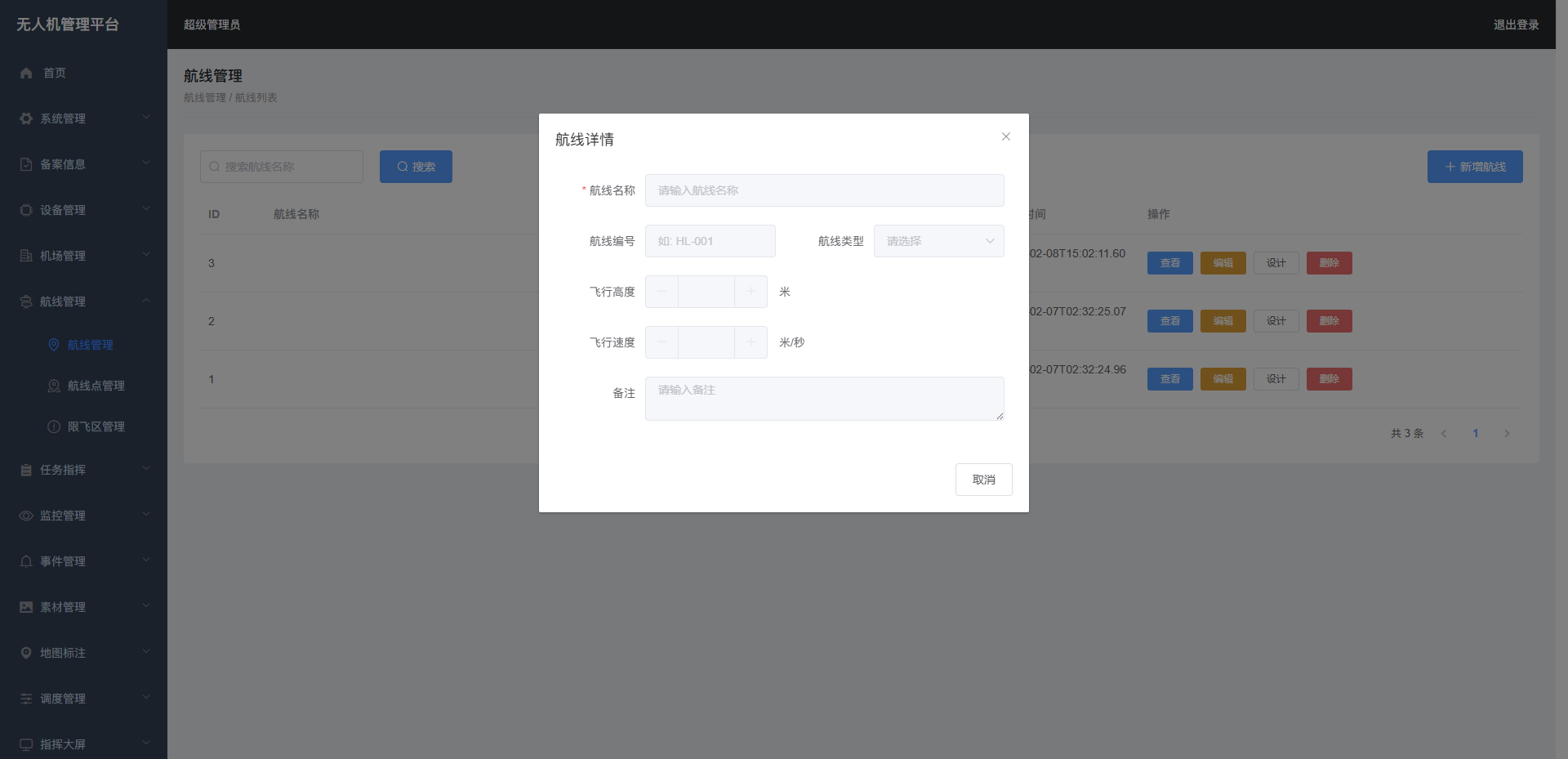Increase 飞行高度 with plus button
Image resolution: width=1568 pixels, height=759 pixels.
751,292
